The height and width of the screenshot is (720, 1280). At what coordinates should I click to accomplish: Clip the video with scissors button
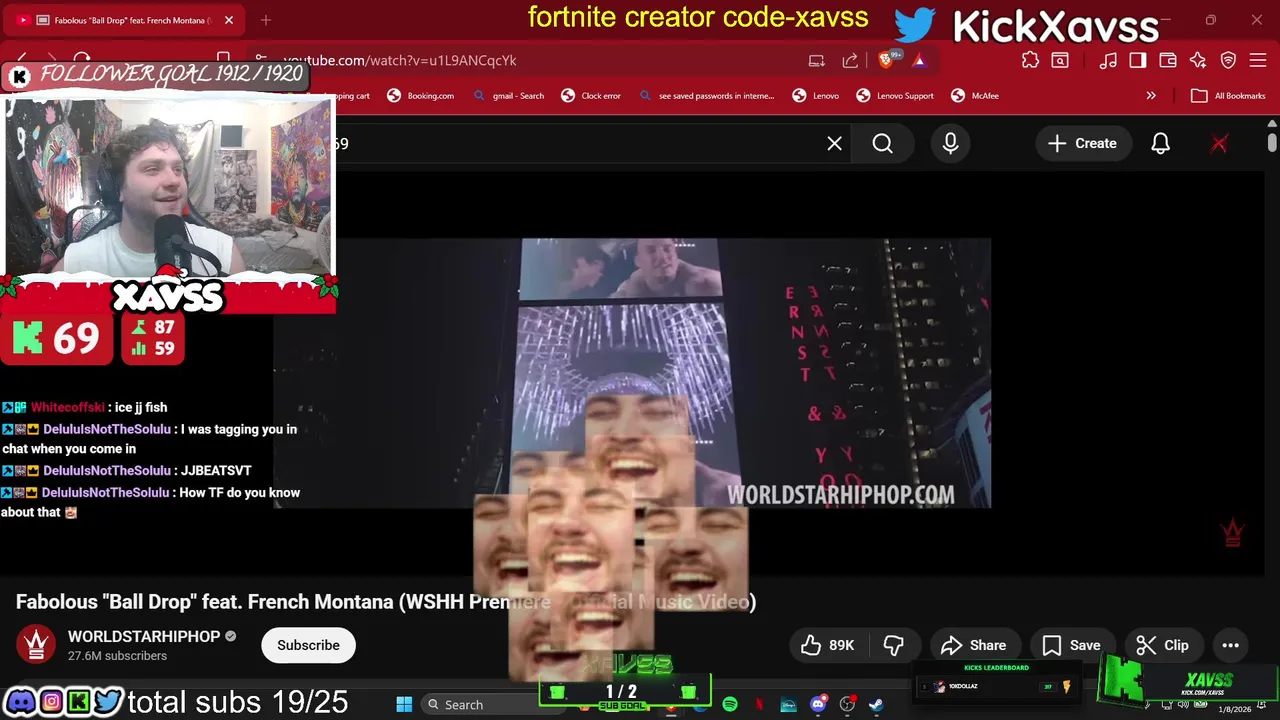coord(1163,645)
